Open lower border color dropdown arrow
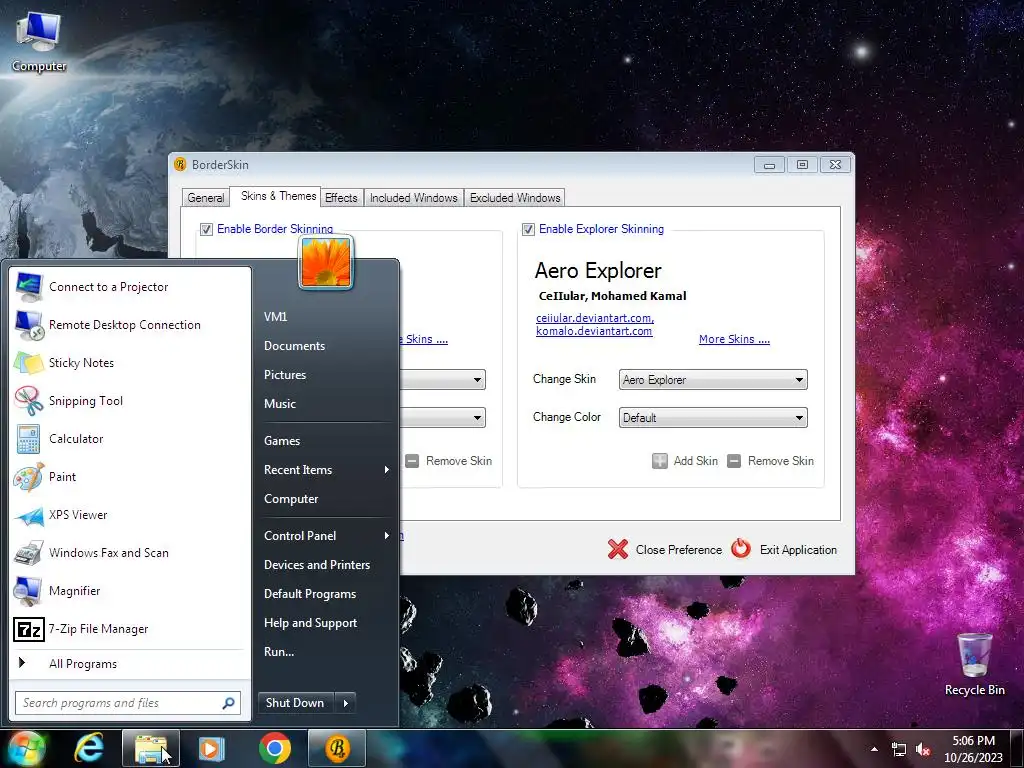The height and width of the screenshot is (768, 1024). coord(477,418)
